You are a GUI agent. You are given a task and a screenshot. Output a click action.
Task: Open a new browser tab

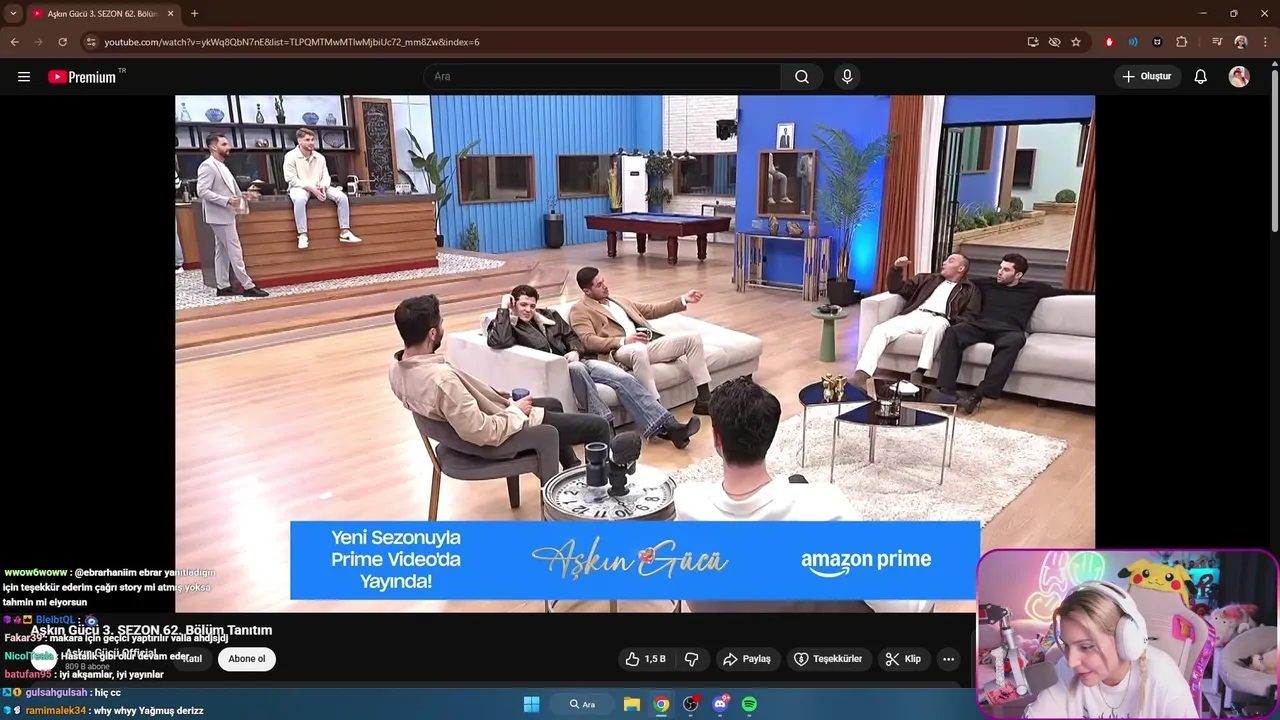coord(194,14)
